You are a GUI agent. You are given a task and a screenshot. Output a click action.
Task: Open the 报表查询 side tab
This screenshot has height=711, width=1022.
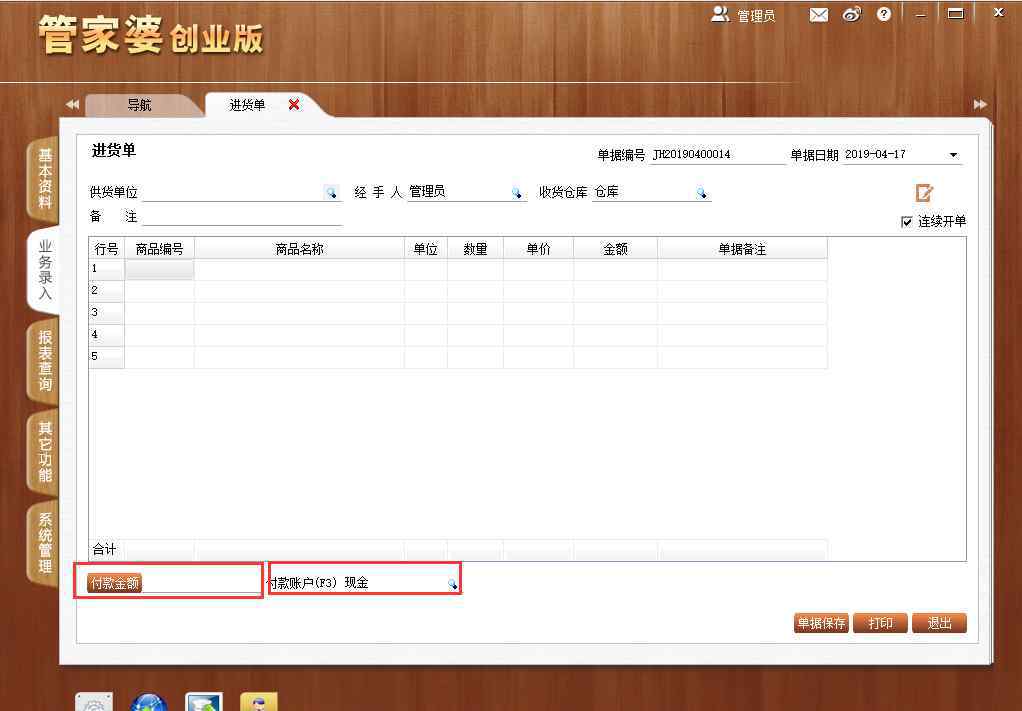[44, 360]
